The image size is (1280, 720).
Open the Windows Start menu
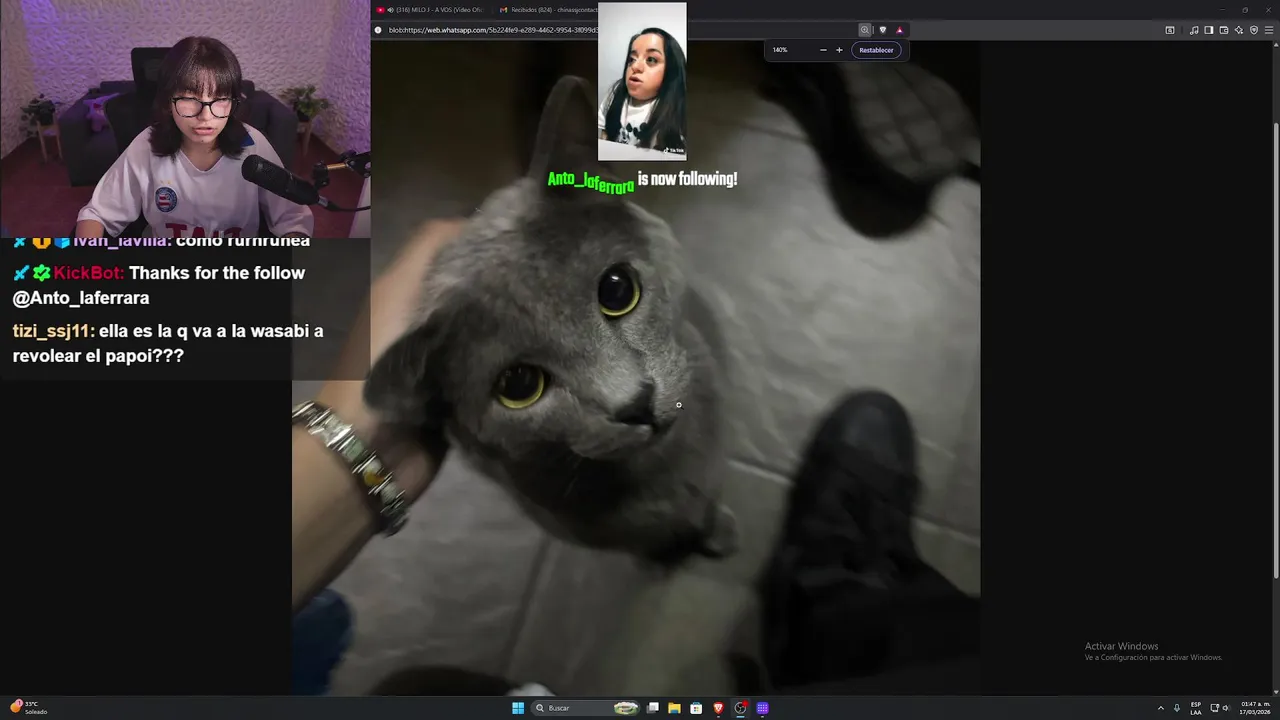(518, 708)
